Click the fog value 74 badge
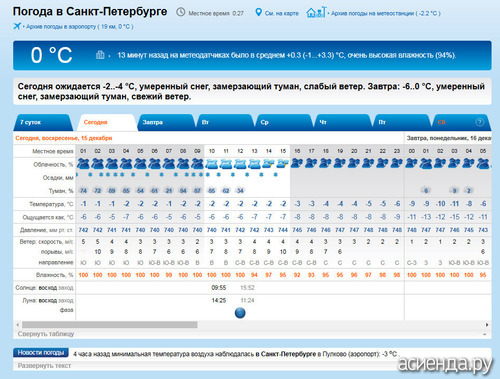 (83, 191)
